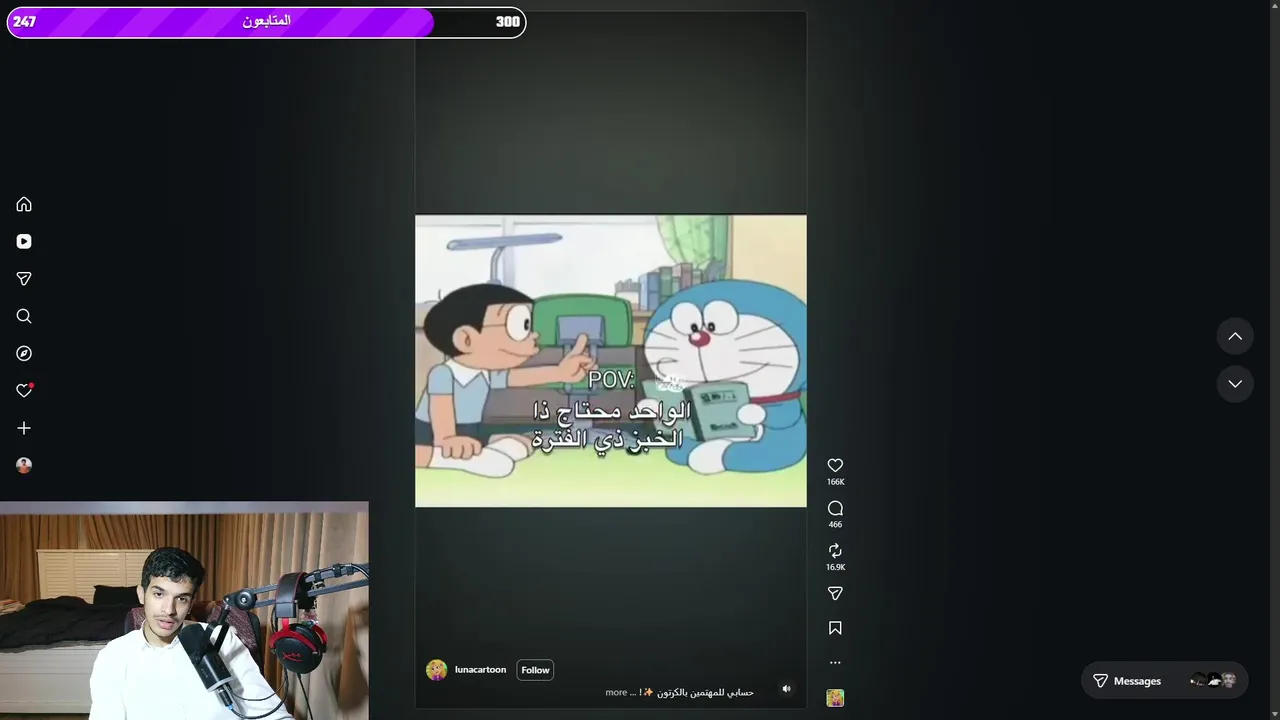Click the 466 comments count
Screen dimensions: 1280x720
835,525
